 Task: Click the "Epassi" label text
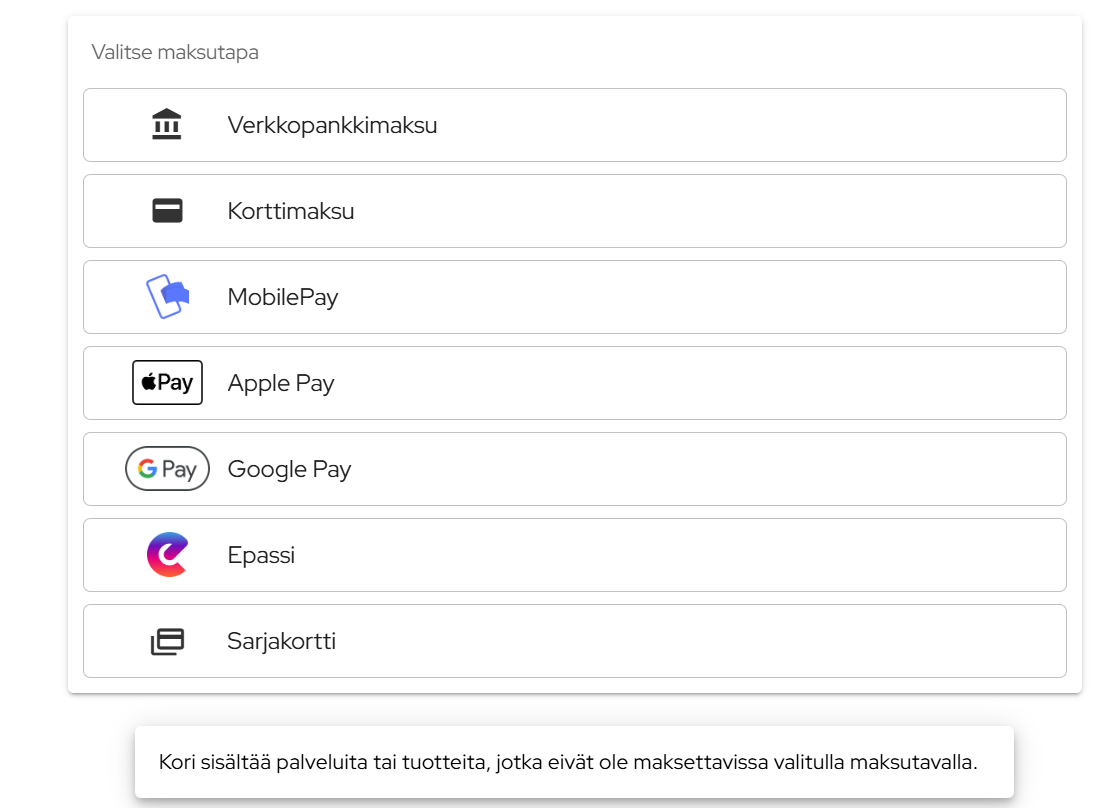(261, 555)
